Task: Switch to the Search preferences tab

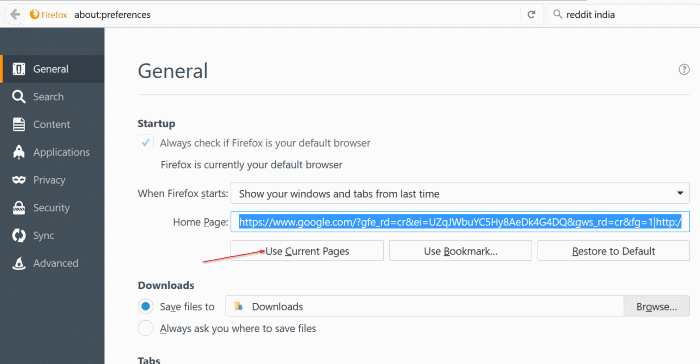Action: [48, 96]
